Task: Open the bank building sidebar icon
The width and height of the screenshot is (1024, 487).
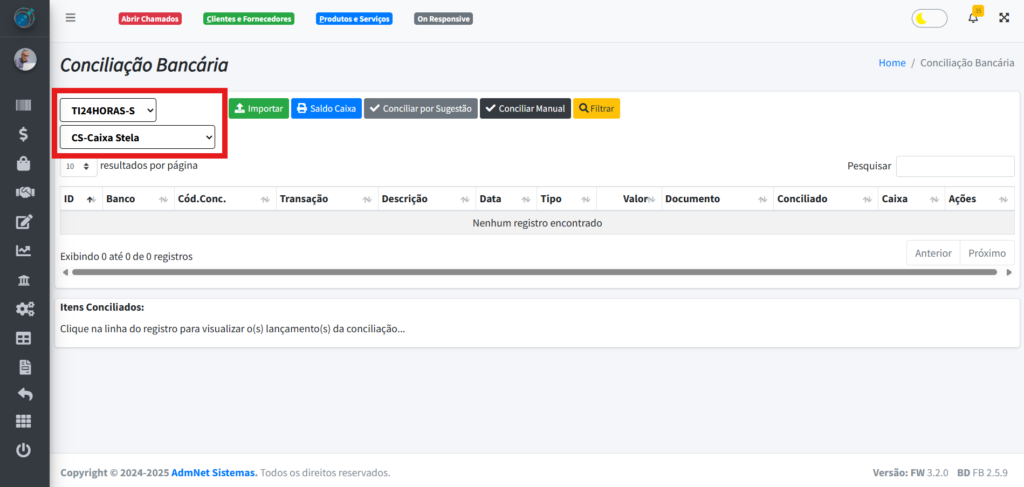Action: click(x=24, y=280)
